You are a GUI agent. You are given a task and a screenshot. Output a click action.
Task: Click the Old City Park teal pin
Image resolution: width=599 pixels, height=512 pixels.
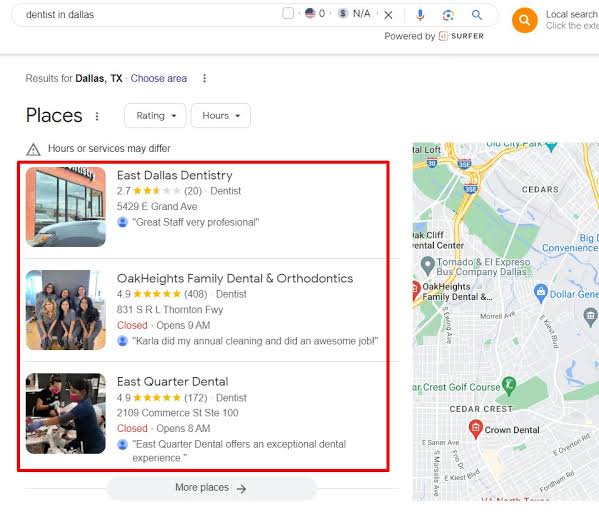551,146
